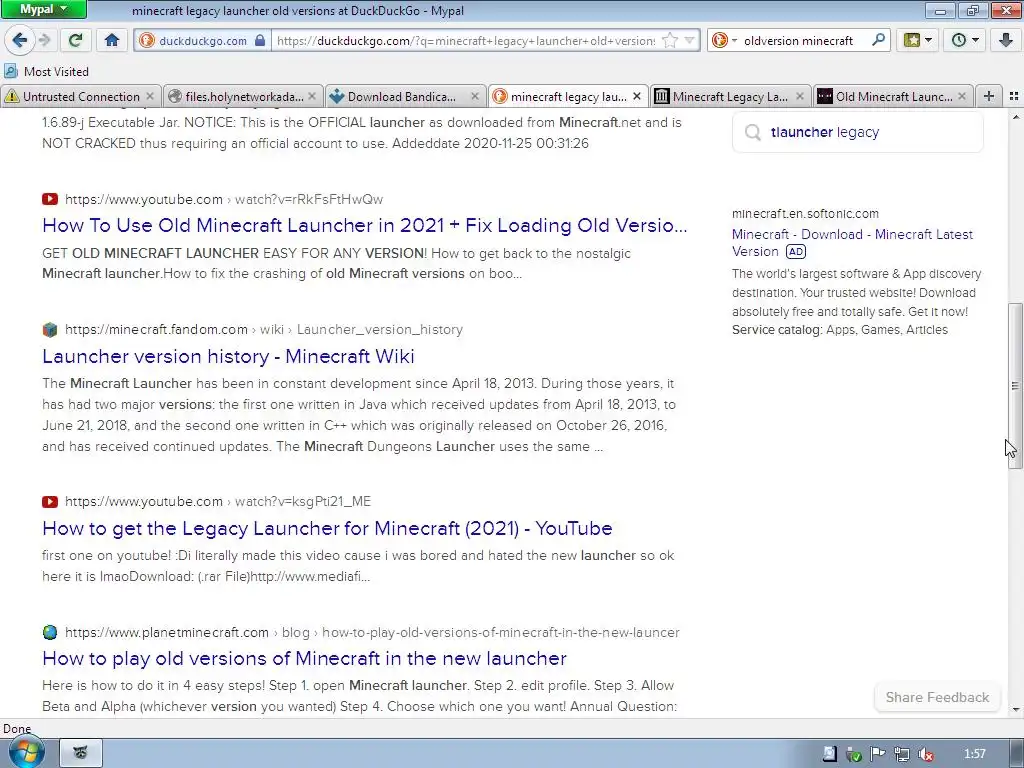Image resolution: width=1024 pixels, height=768 pixels.
Task: Open 'How to play old versions of Minecraft' result
Action: pyautogui.click(x=304, y=658)
